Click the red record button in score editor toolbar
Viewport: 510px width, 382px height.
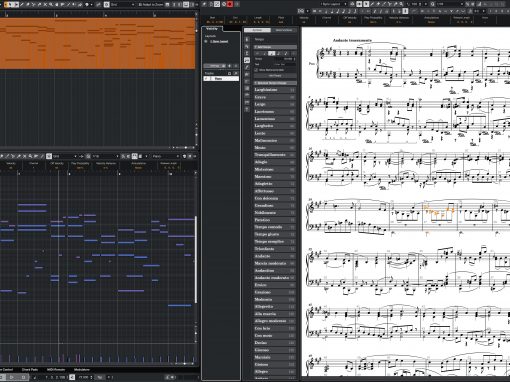click(230, 4)
